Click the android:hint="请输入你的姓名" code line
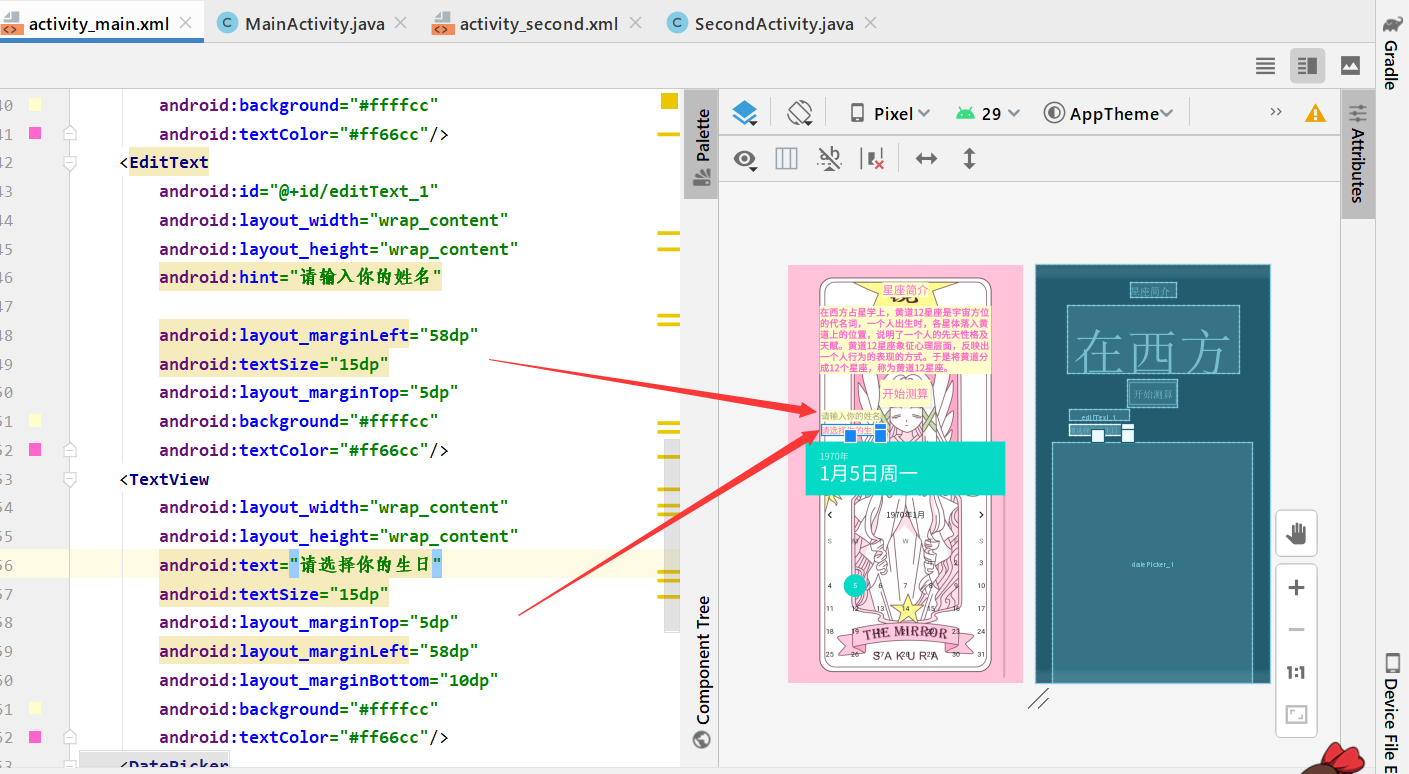The width and height of the screenshot is (1409, 774). [300, 277]
